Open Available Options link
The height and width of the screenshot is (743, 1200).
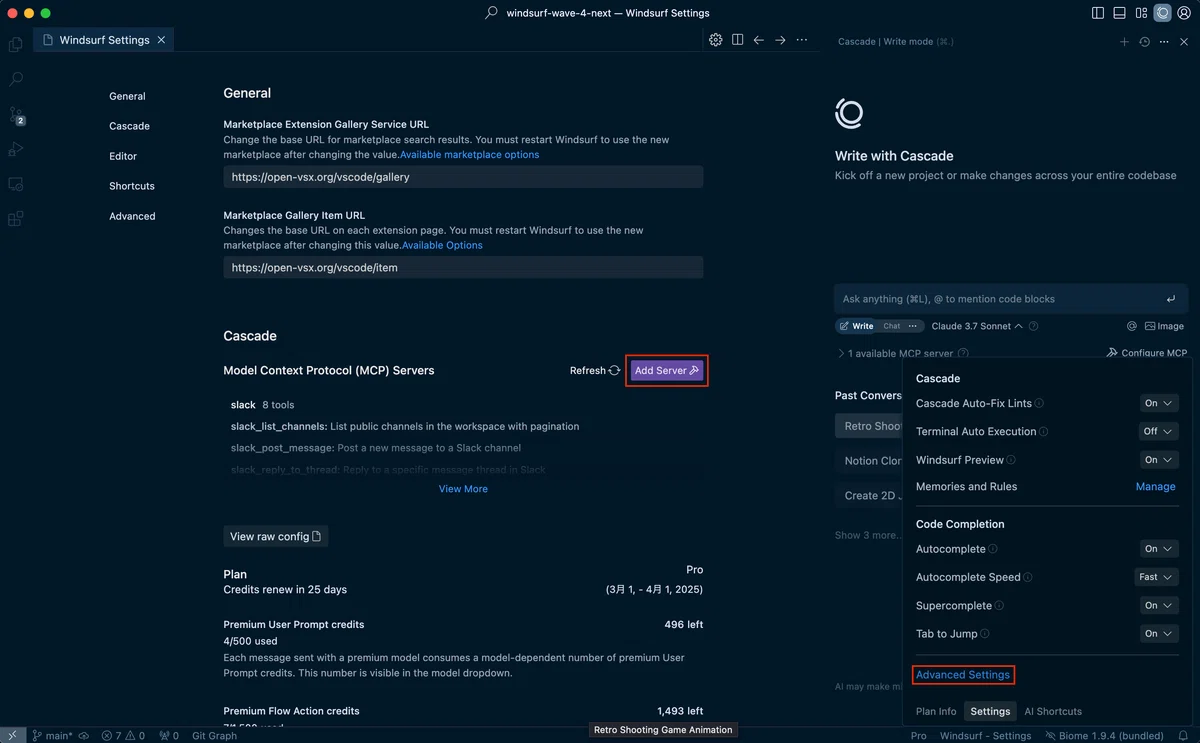point(442,245)
